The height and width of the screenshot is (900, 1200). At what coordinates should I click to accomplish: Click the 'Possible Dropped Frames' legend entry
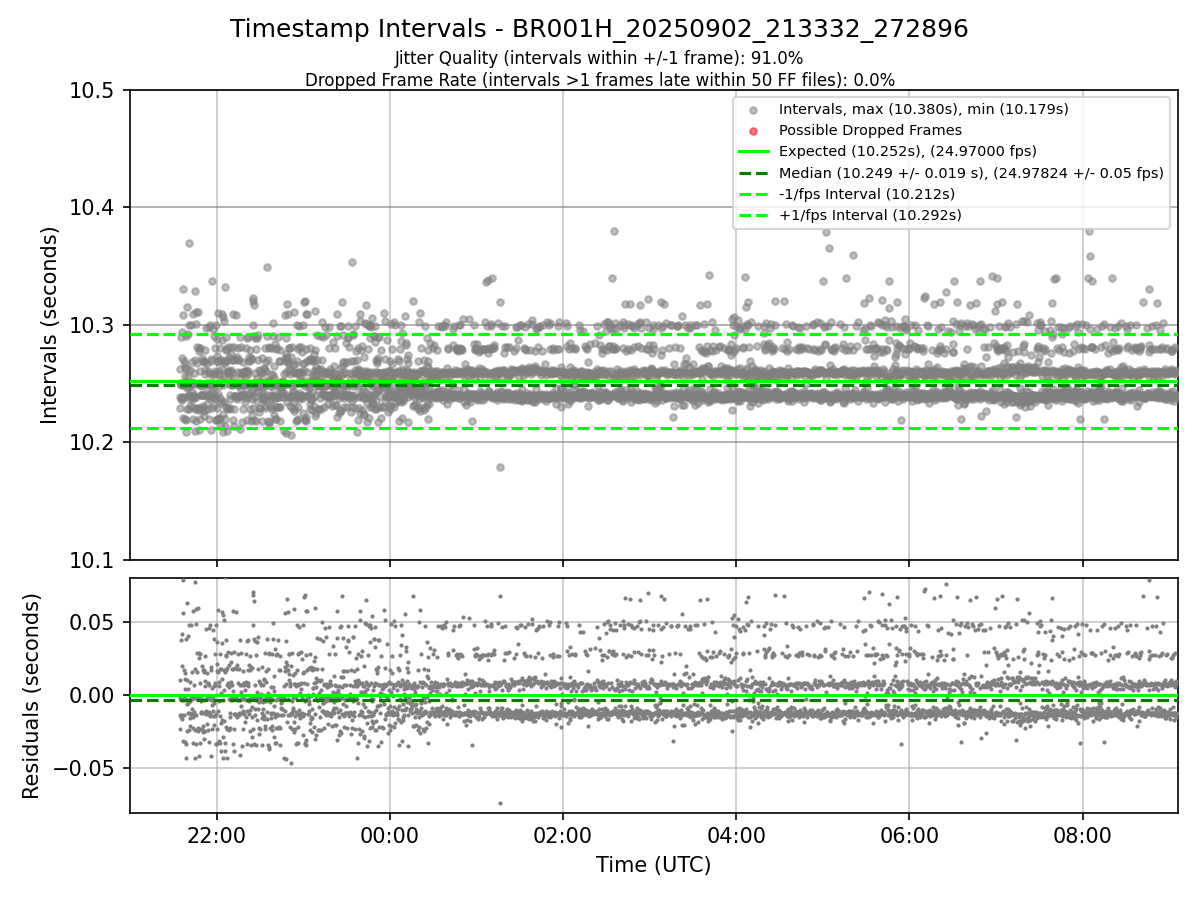pos(870,130)
